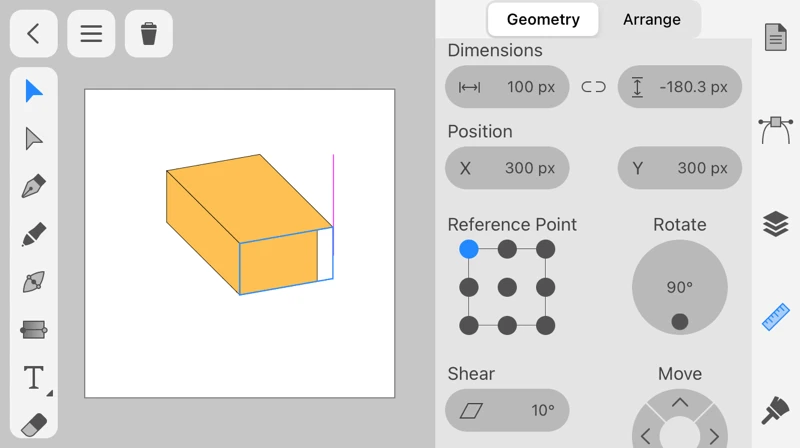Select the top-left reference point
Screen dimensions: 800x448
click(469, 250)
